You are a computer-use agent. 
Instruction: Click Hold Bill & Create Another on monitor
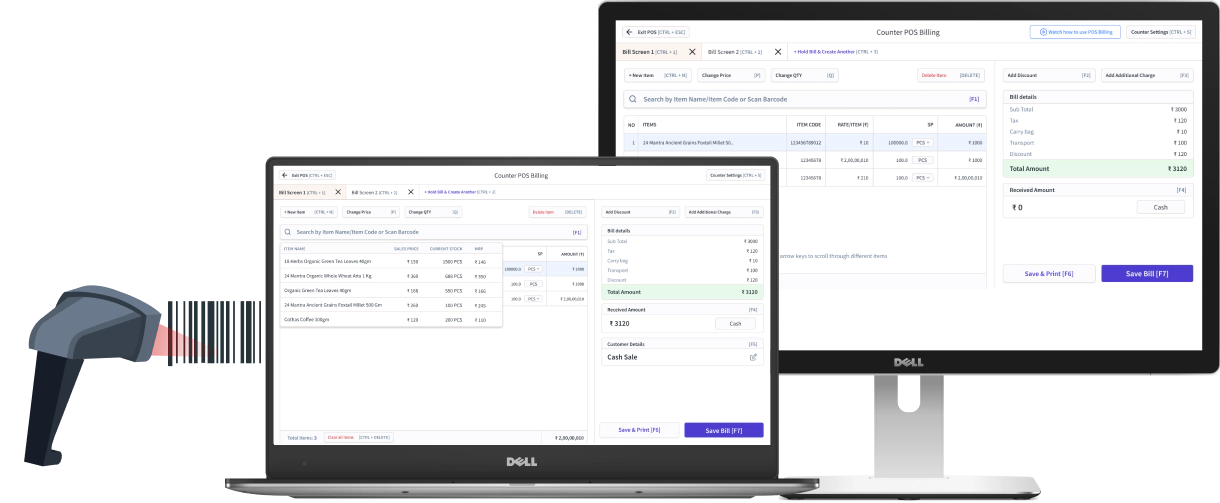click(835, 51)
